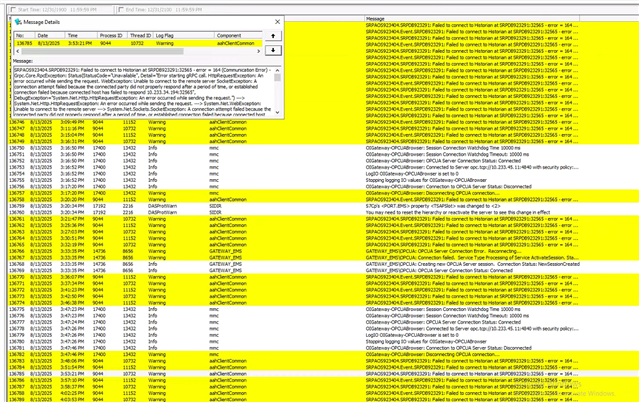Click message "LogIO OIGateway-OPCUABrowser is set to 0" in row 136754
The width and height of the screenshot is (639, 402).
(412, 174)
